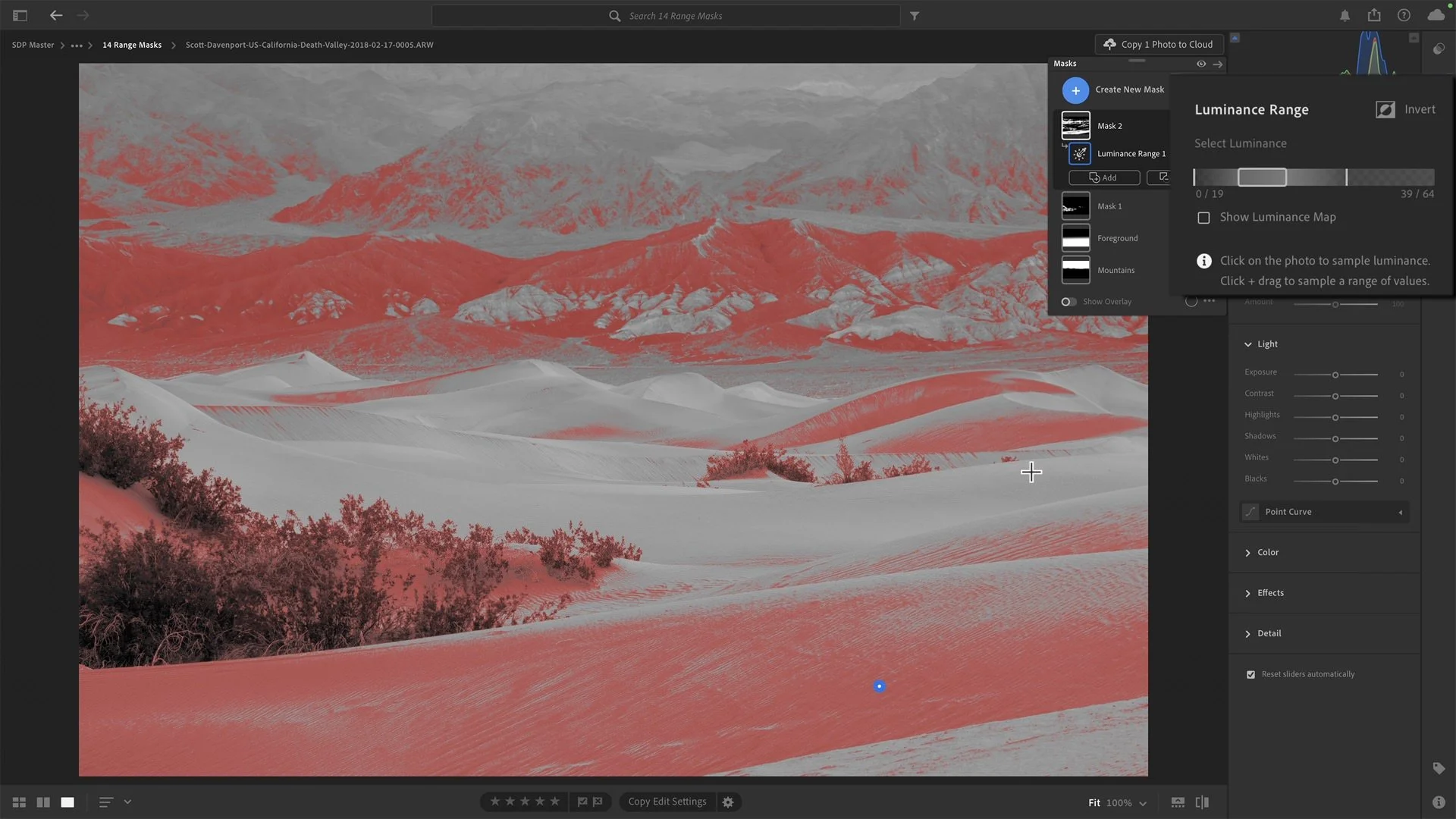The height and width of the screenshot is (819, 1456).
Task: Open the cloud sync status icon
Action: [1436, 15]
